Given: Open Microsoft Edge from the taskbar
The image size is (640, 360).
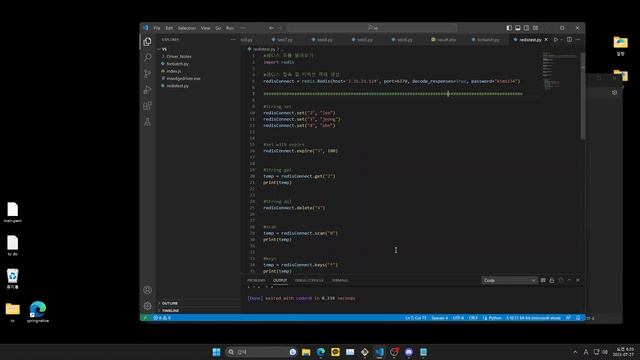Looking at the screenshot, I should pyautogui.click(x=321, y=352).
